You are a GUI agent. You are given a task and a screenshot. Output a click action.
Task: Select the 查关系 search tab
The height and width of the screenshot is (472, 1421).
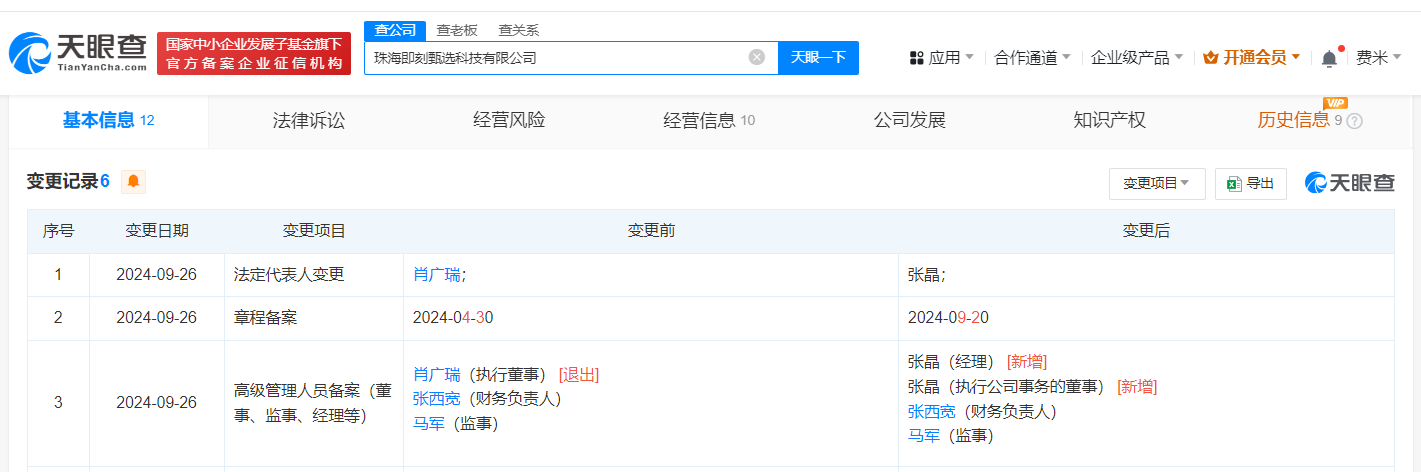[x=519, y=30]
